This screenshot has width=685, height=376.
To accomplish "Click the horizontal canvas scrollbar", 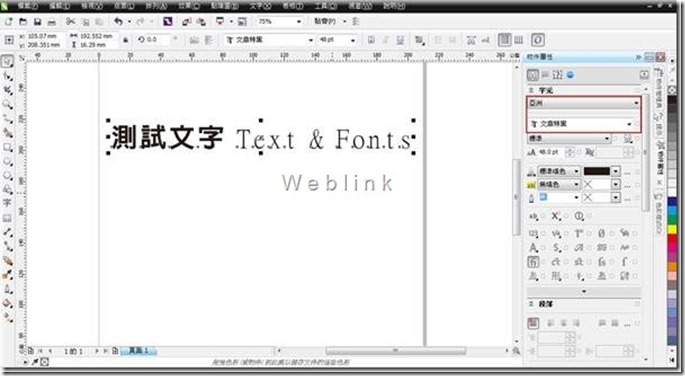I will 395,351.
